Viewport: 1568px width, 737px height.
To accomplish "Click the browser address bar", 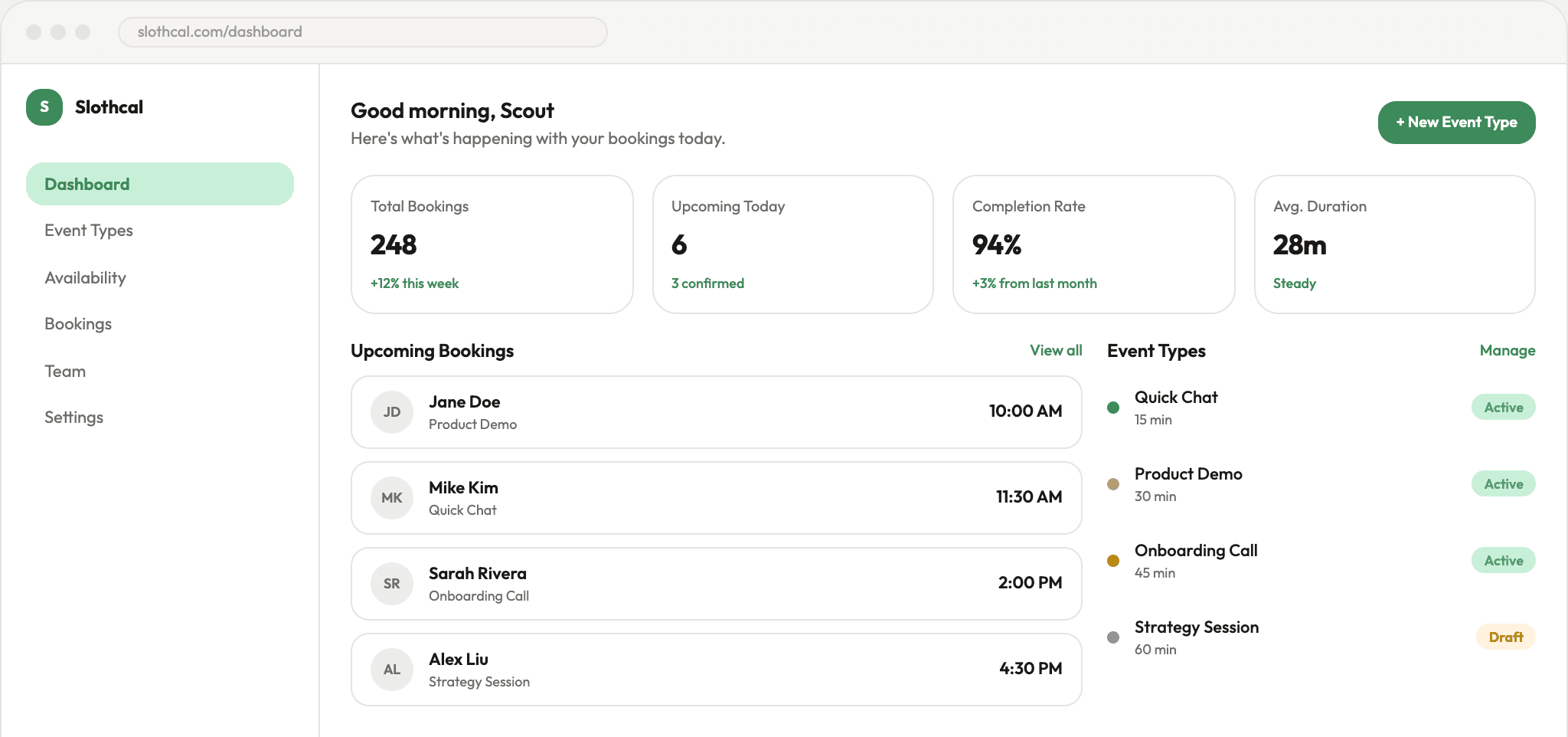I will (x=362, y=31).
